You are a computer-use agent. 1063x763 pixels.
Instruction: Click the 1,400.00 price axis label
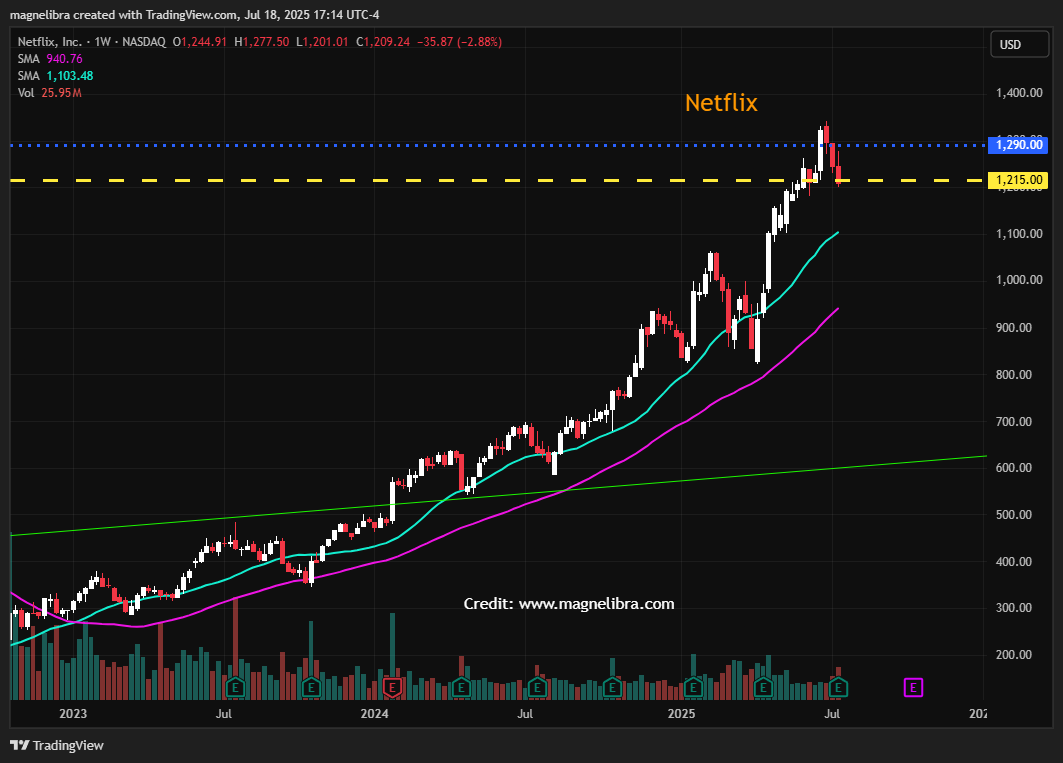point(1019,92)
